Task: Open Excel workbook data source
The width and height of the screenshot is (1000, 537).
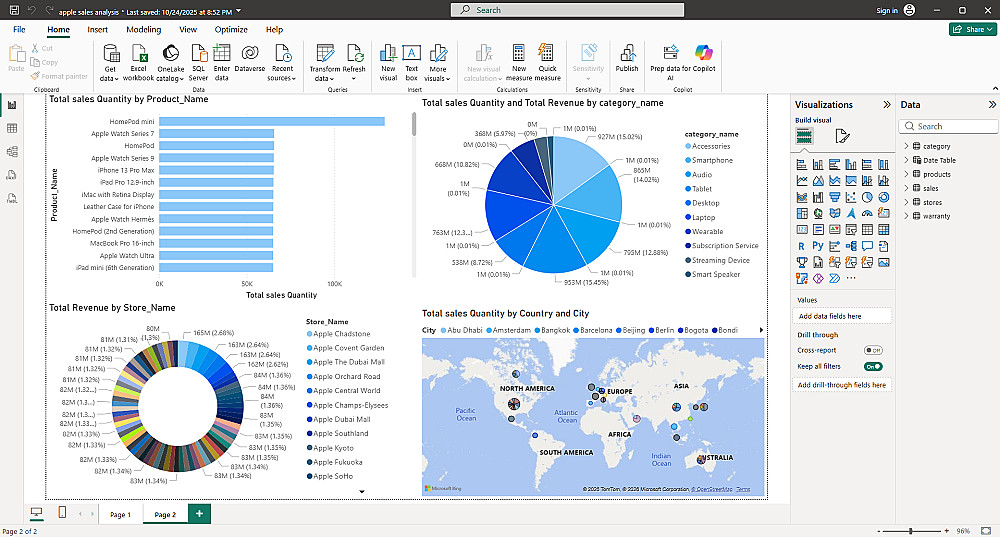Action: coord(138,63)
